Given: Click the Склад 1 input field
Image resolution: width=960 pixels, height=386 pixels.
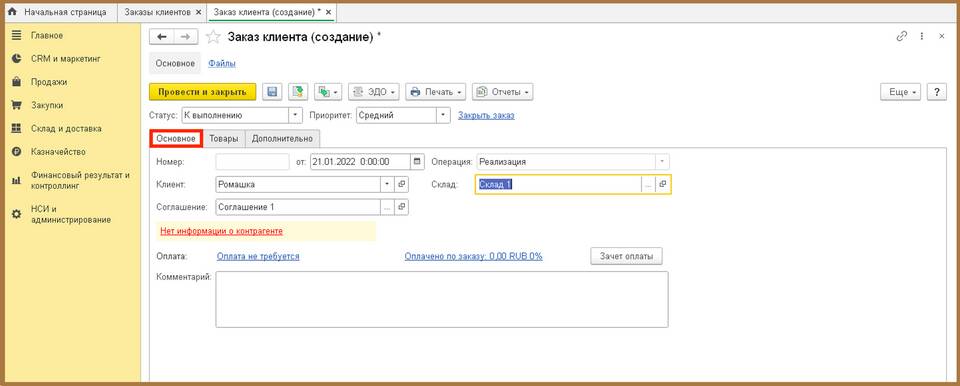Looking at the screenshot, I should pyautogui.click(x=558, y=184).
